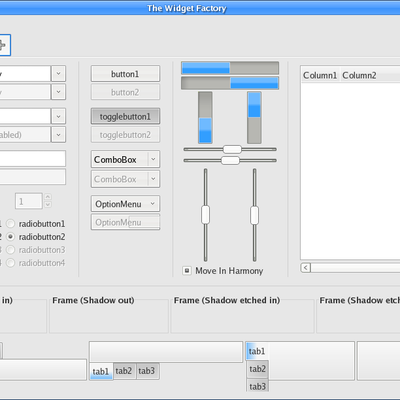Open the disabled ComboBox dropdown
Viewport: 400px width, 400px height.
(125, 179)
